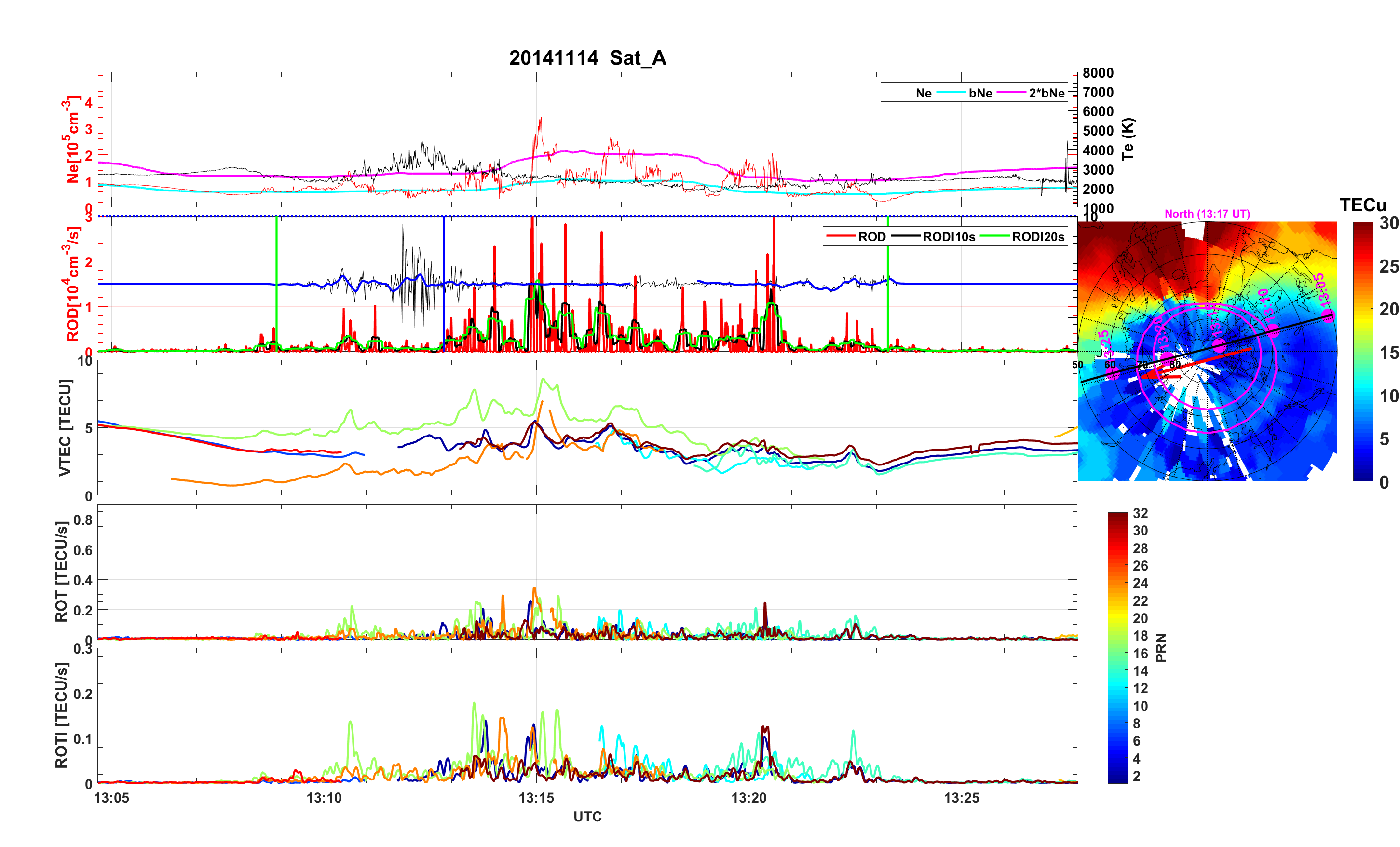Click the 13:10 tick on UTC axis

point(324,797)
